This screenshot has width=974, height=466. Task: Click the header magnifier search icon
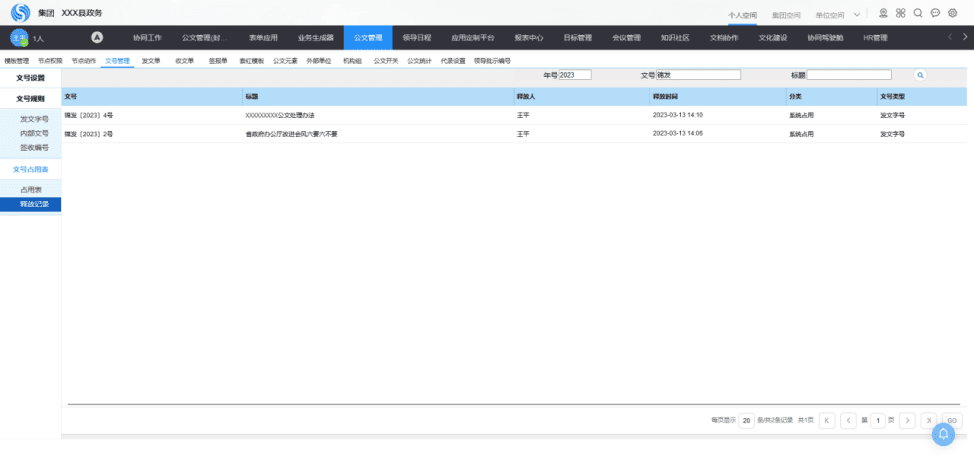(x=918, y=13)
